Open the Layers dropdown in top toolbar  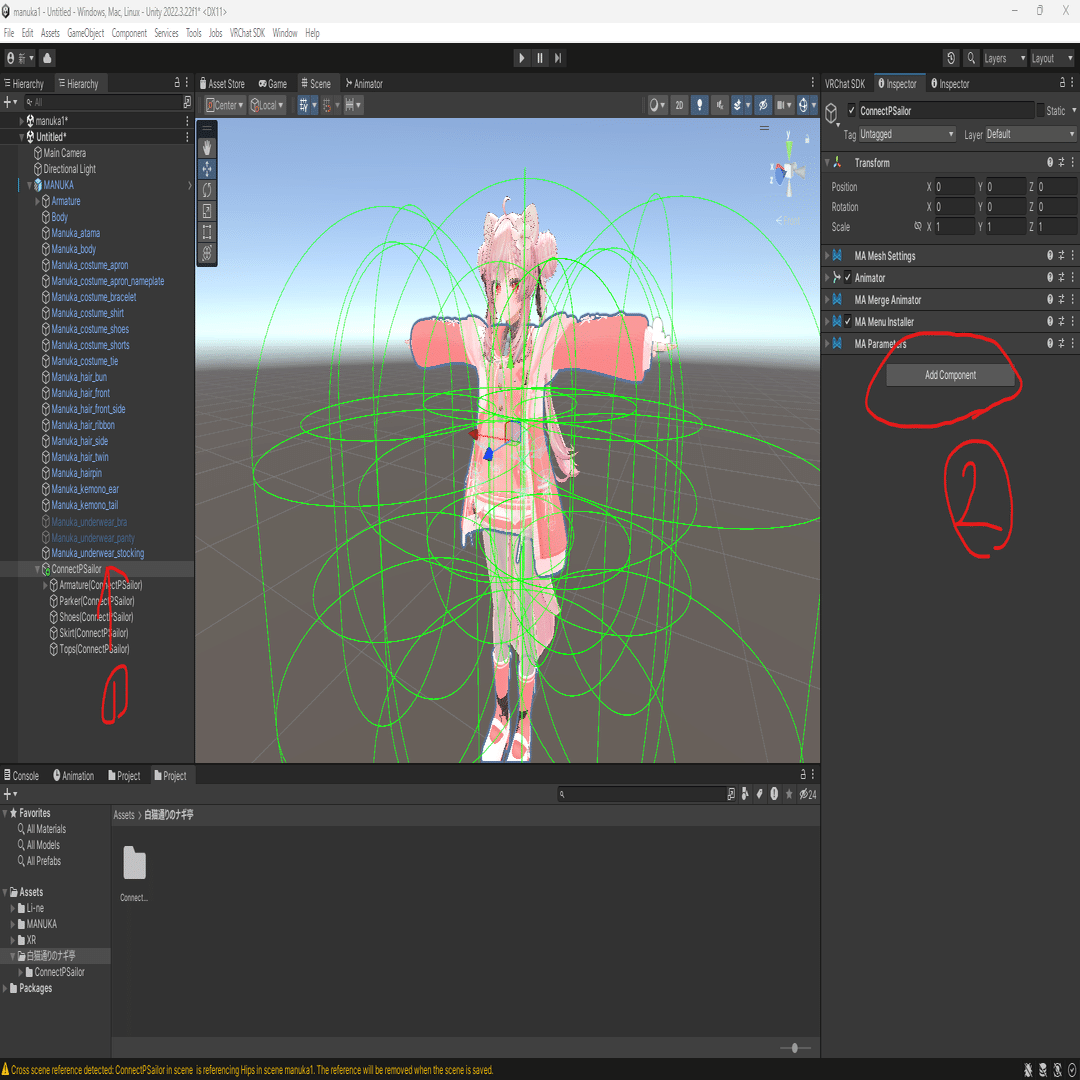tap(1004, 59)
